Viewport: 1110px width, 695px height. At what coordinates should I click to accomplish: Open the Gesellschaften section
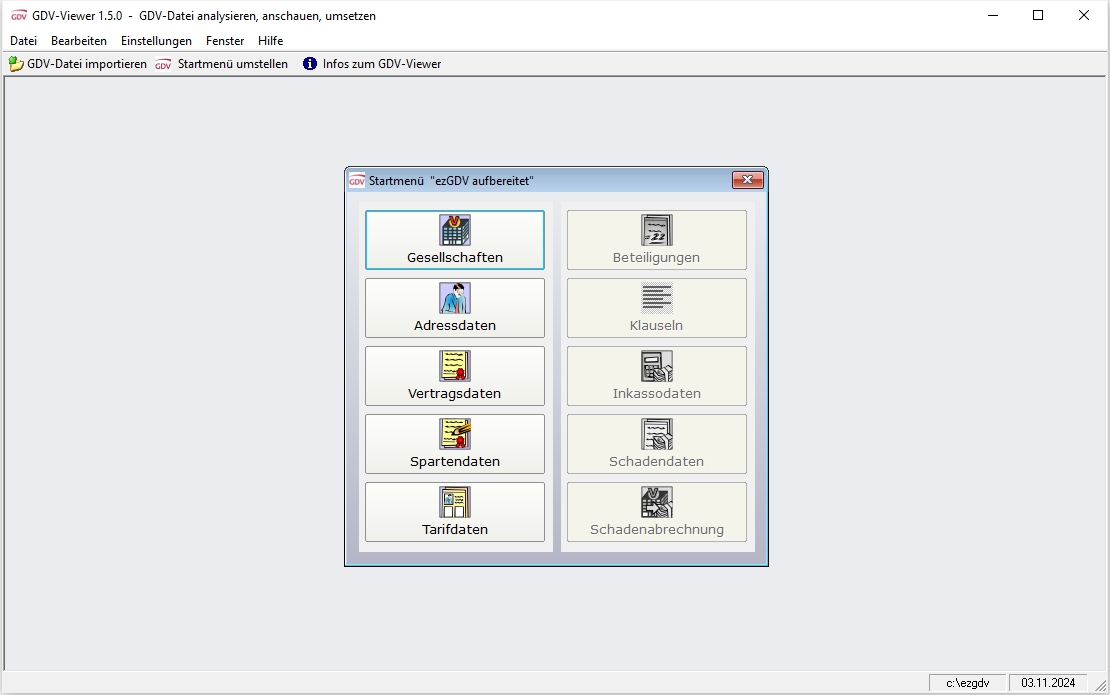(x=454, y=240)
